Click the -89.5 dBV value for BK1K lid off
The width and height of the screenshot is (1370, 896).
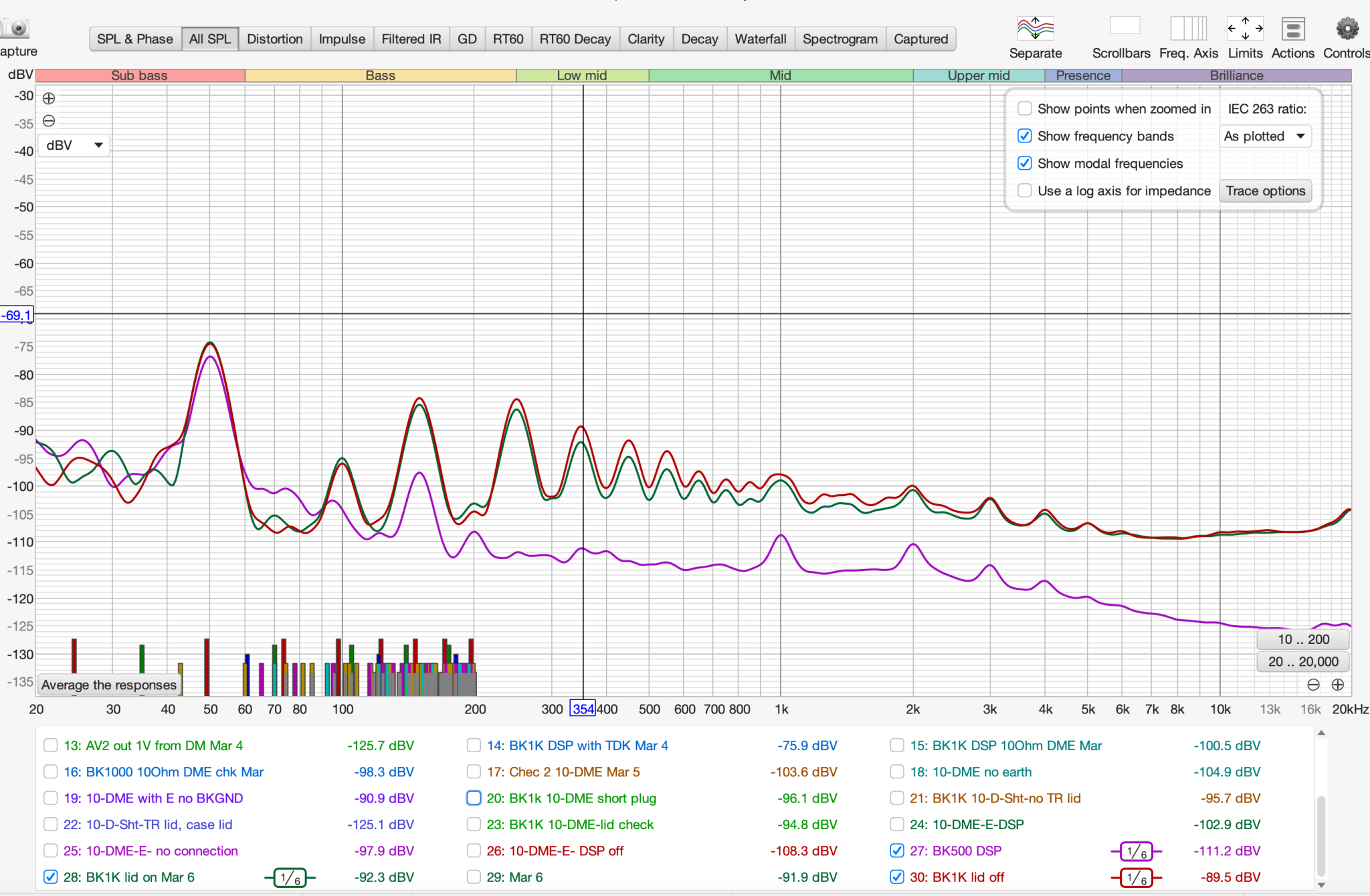1230,877
